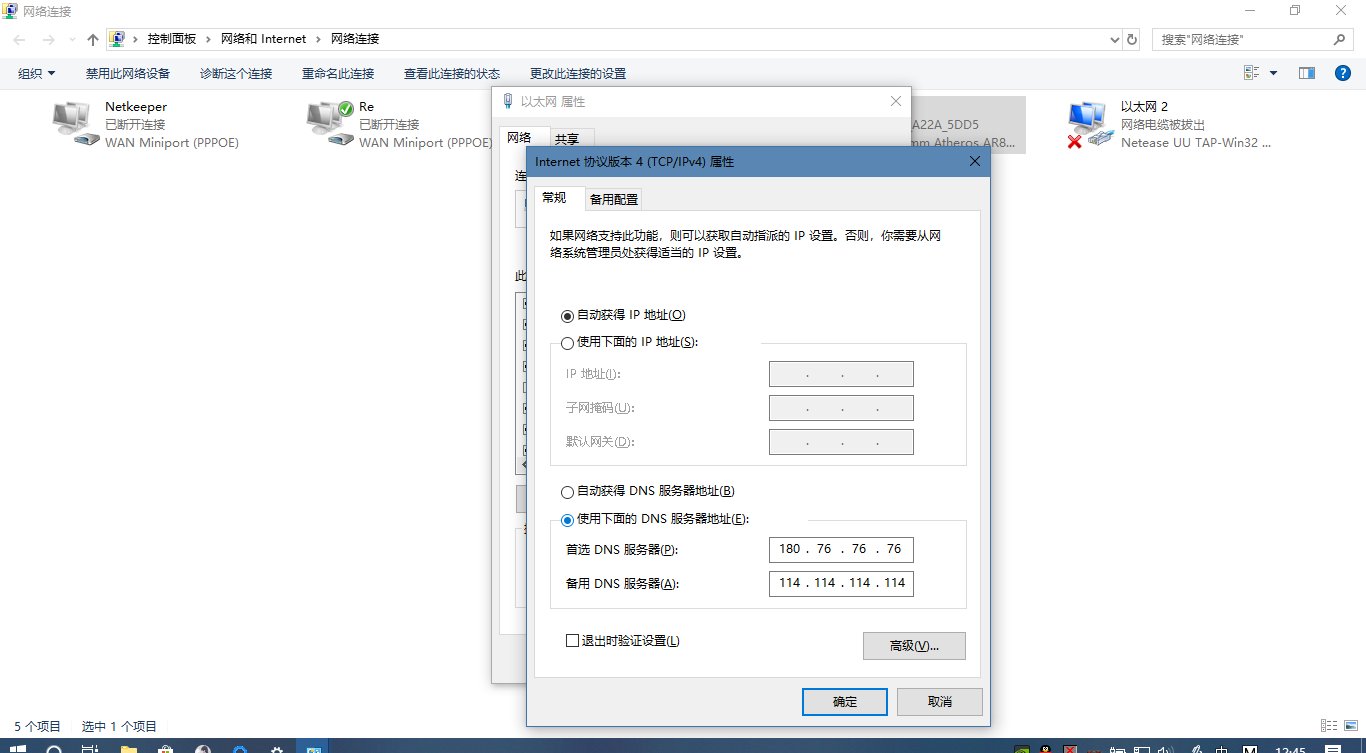
Task: Switch to the 共享 tab
Action: pos(569,138)
